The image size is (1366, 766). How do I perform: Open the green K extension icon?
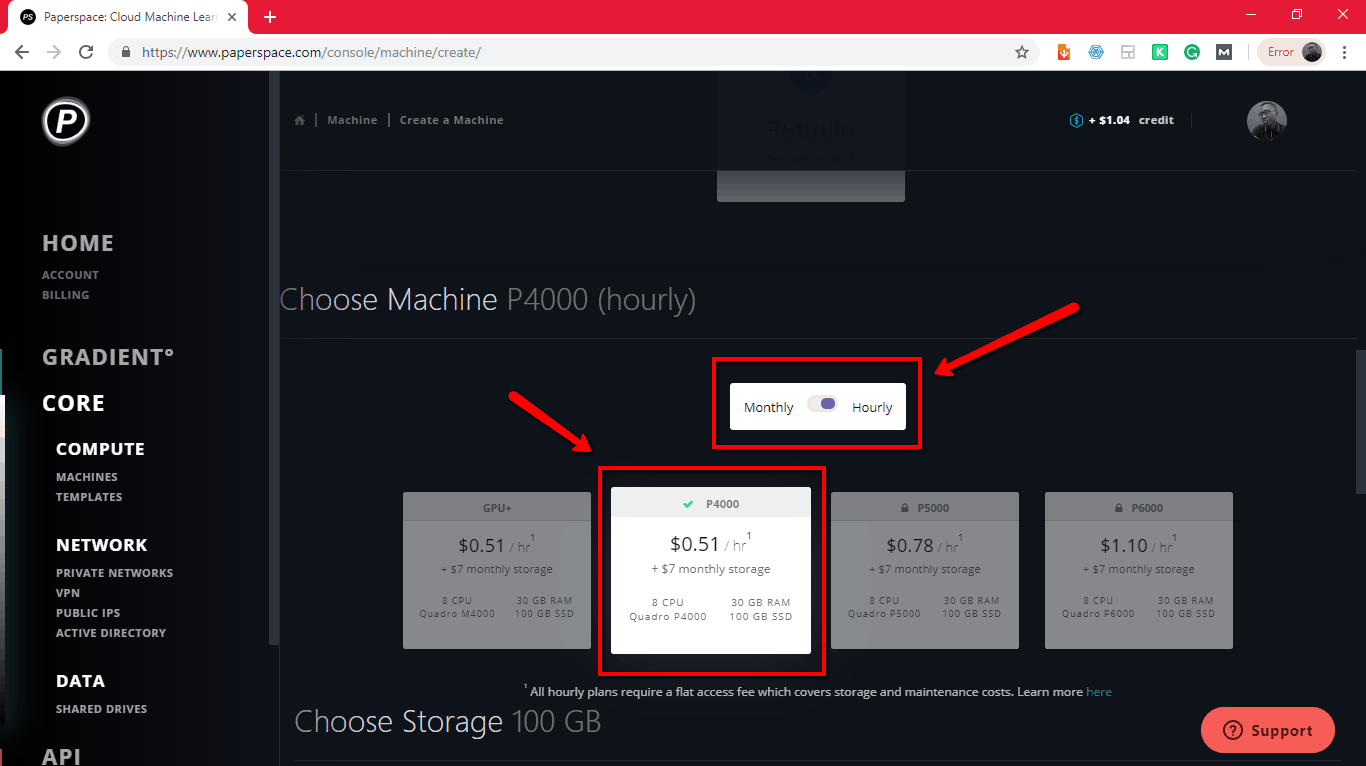(x=1160, y=52)
